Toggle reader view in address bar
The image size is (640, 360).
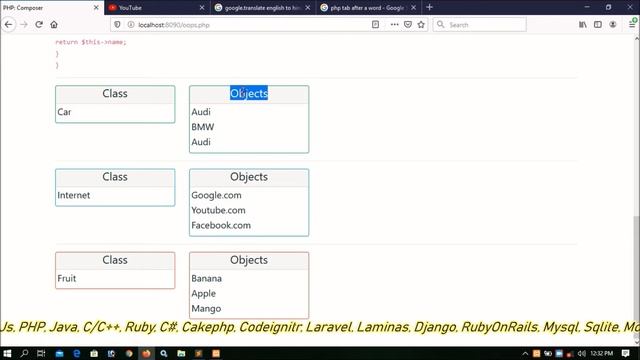click(376, 24)
